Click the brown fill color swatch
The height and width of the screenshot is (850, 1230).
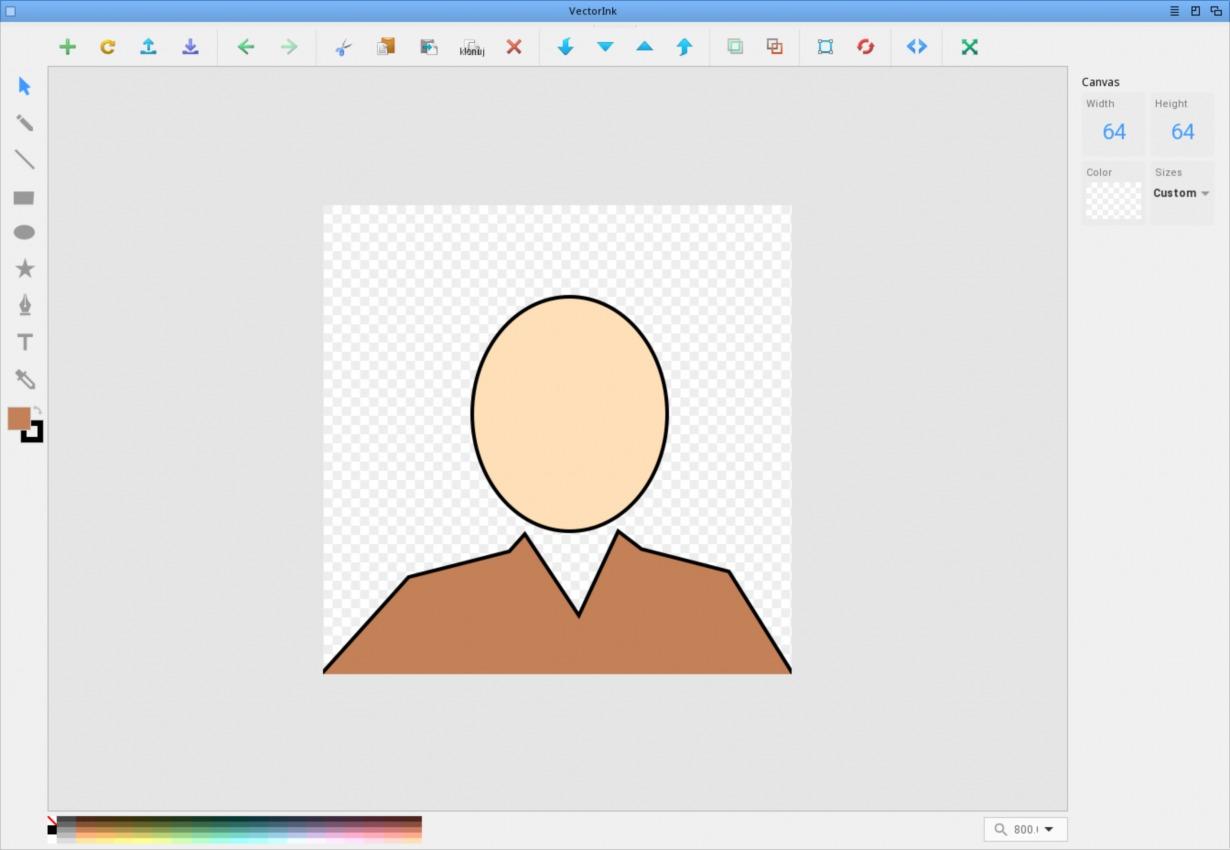[x=17, y=418]
